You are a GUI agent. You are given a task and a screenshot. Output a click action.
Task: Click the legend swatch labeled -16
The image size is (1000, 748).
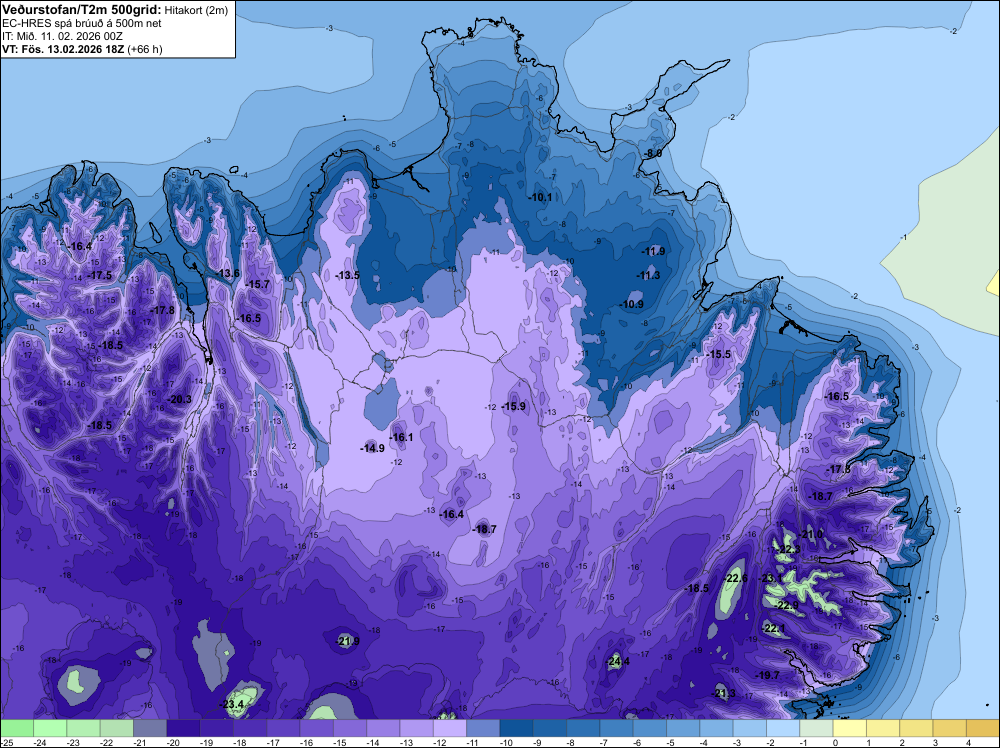[316, 728]
